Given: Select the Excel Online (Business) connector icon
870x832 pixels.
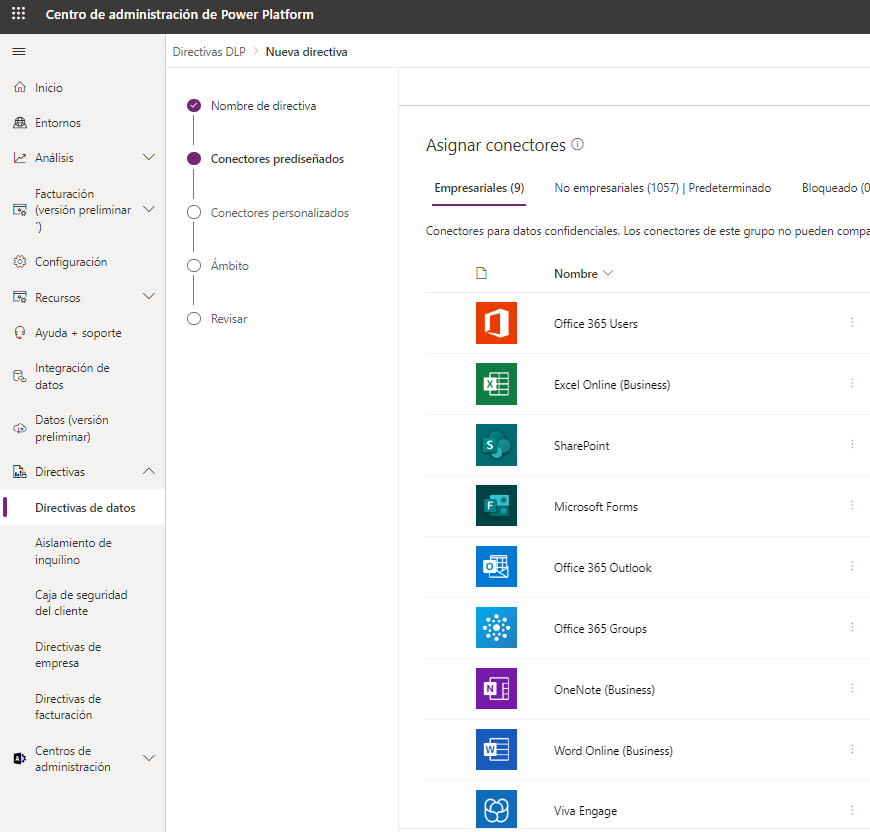Looking at the screenshot, I should 496,383.
